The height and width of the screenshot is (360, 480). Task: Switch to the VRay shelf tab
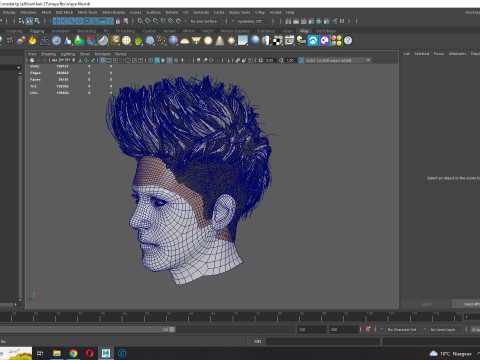coord(304,31)
